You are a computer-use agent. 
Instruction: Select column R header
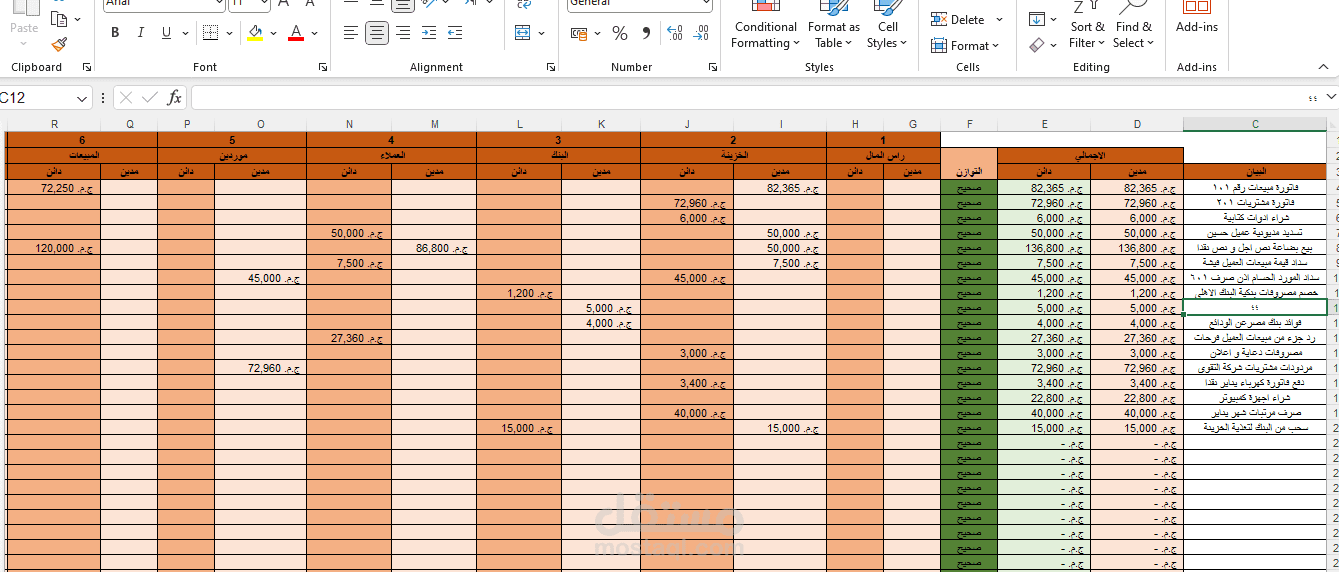point(54,124)
